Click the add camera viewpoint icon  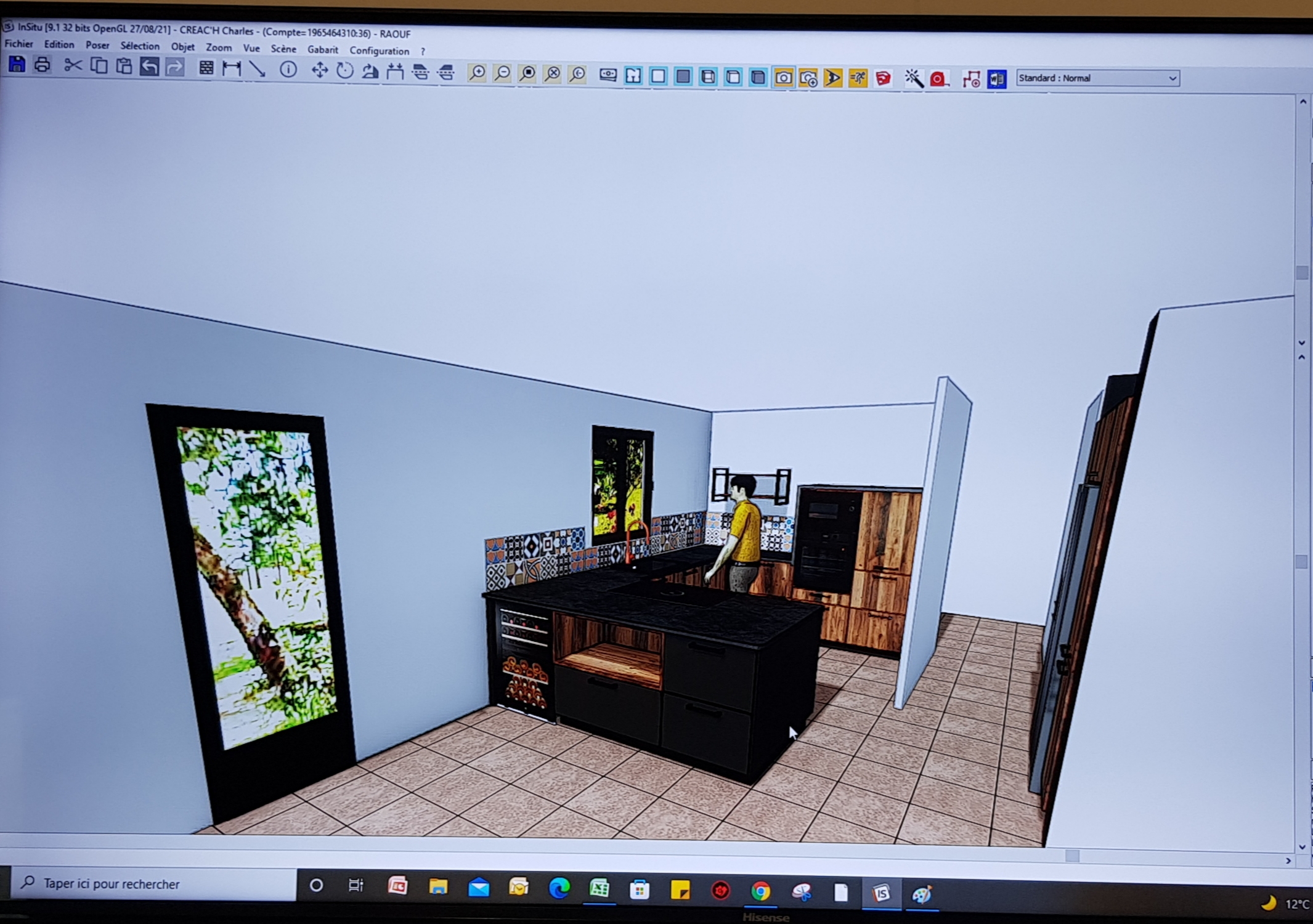(x=808, y=78)
